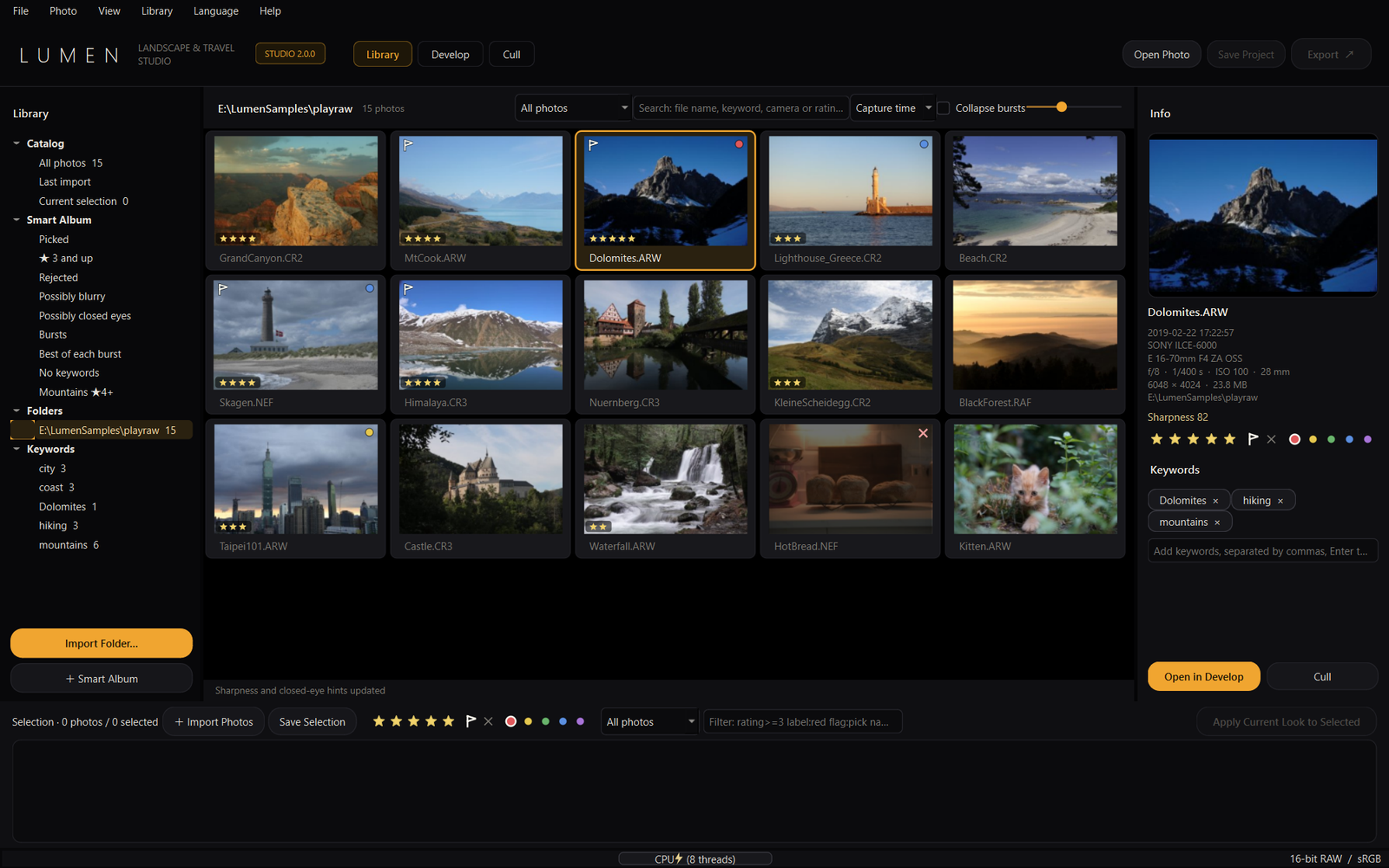
Task: Adjust the thumbnail size slider handle
Action: pos(1062,107)
